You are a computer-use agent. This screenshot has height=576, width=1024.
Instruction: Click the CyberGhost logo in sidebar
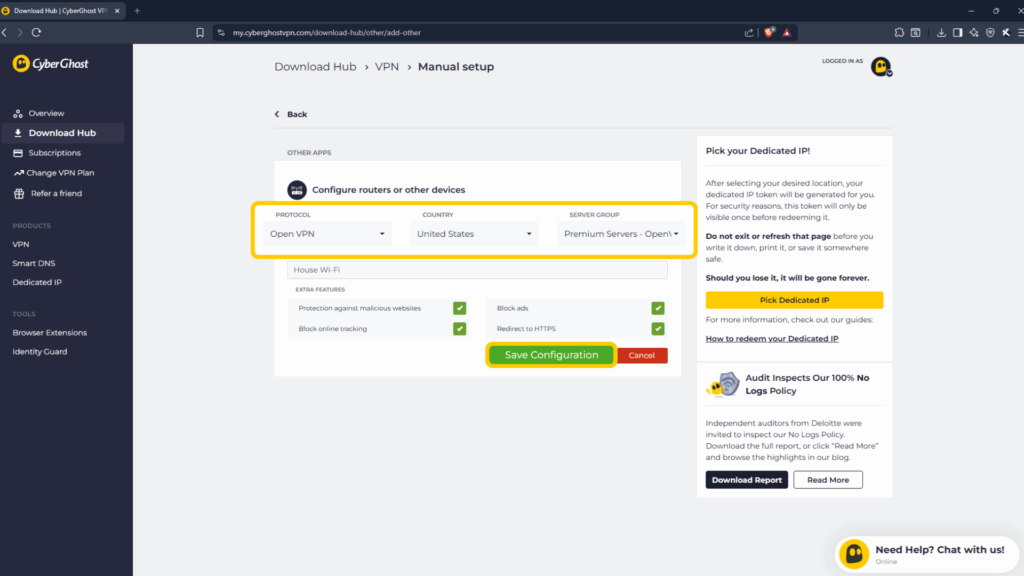pyautogui.click(x=50, y=63)
